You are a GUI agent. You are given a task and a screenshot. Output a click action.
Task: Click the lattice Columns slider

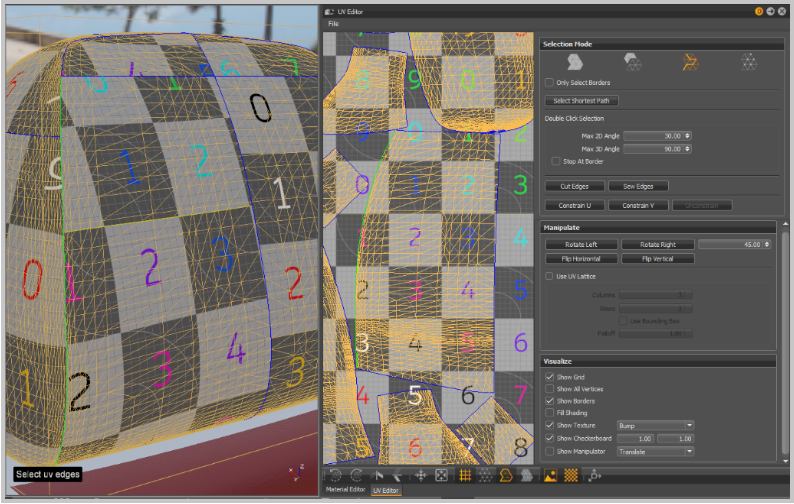(x=655, y=294)
